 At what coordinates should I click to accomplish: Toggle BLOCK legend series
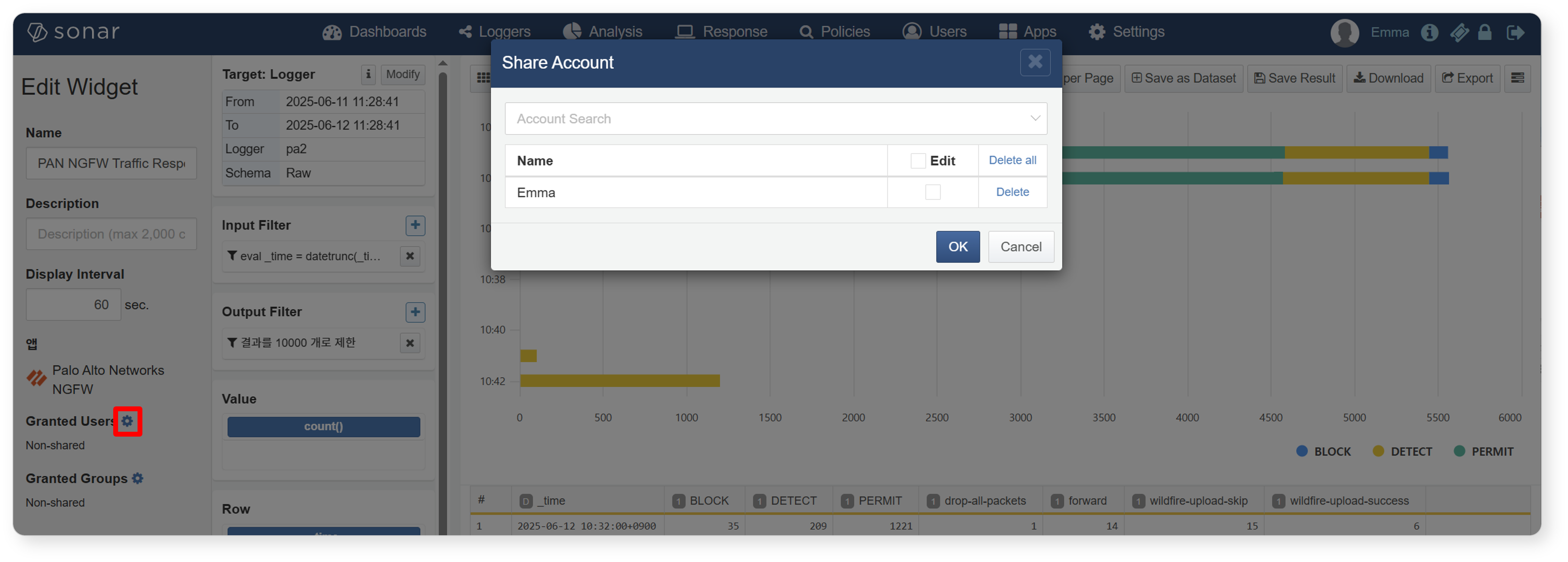coord(1323,451)
